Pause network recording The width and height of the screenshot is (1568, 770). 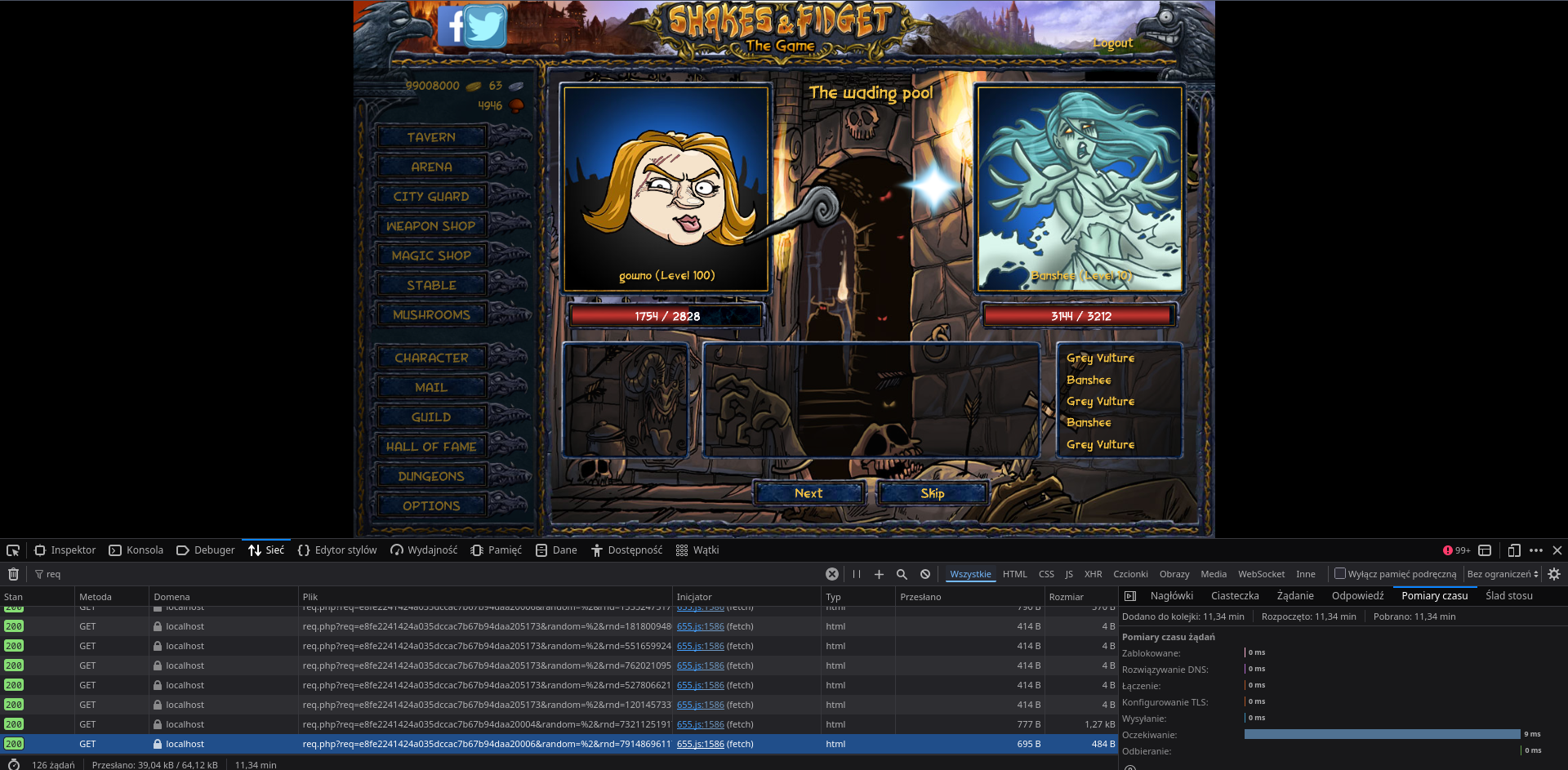[x=857, y=574]
